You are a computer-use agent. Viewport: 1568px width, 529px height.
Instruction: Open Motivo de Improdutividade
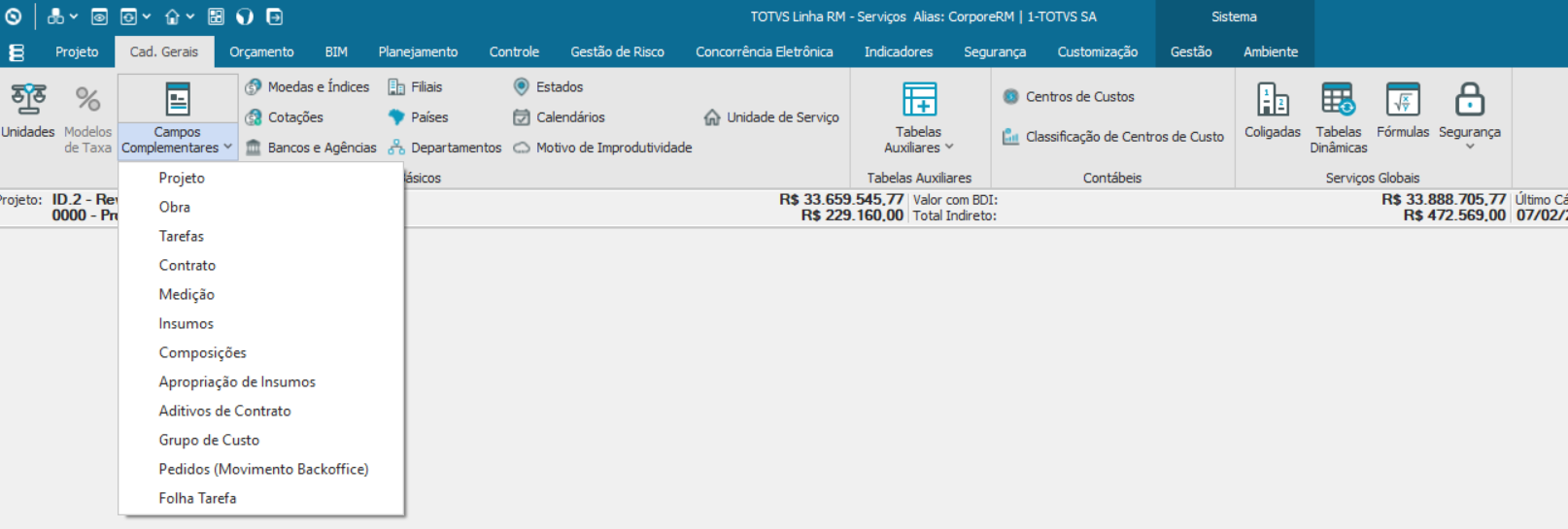[x=602, y=148]
